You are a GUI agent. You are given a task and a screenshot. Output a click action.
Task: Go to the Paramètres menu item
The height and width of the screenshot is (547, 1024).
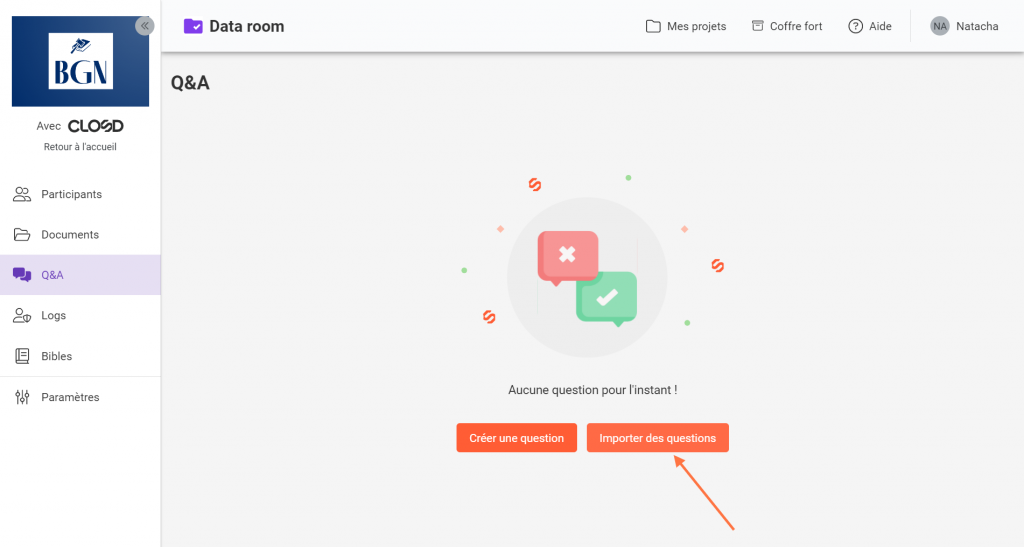click(x=70, y=397)
